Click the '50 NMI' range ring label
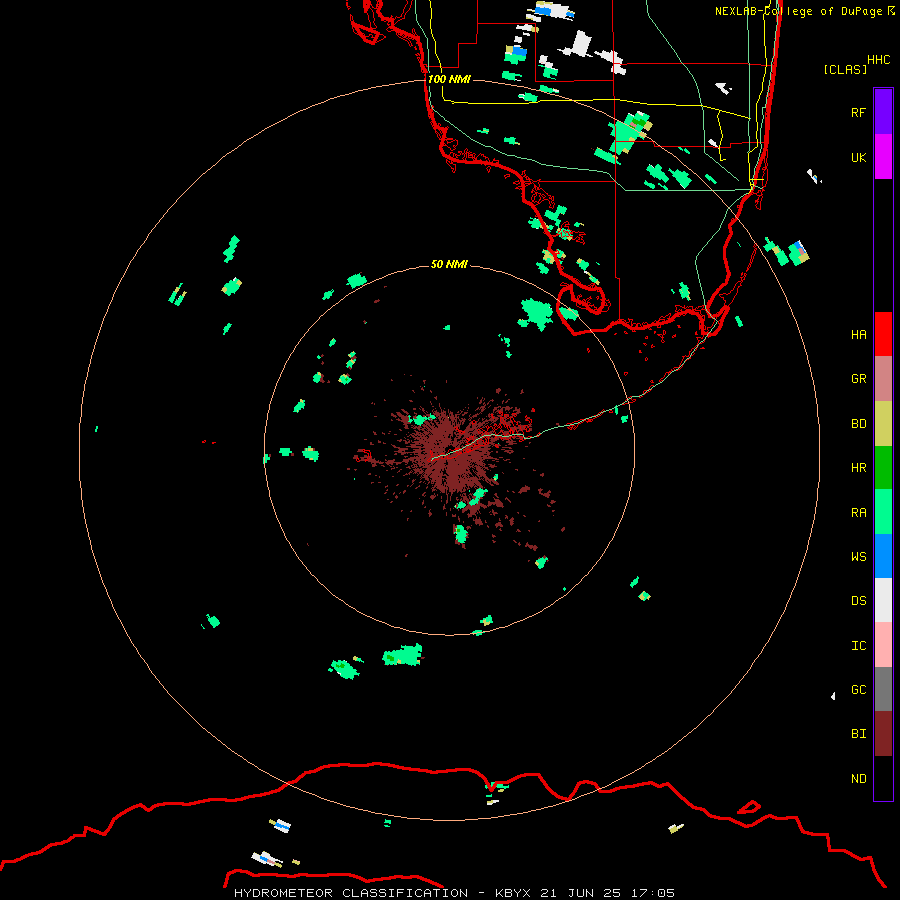 click(x=449, y=264)
